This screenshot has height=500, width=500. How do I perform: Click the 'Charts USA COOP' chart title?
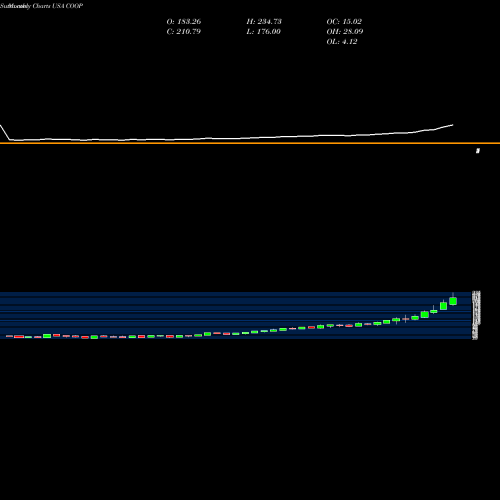point(58,6)
